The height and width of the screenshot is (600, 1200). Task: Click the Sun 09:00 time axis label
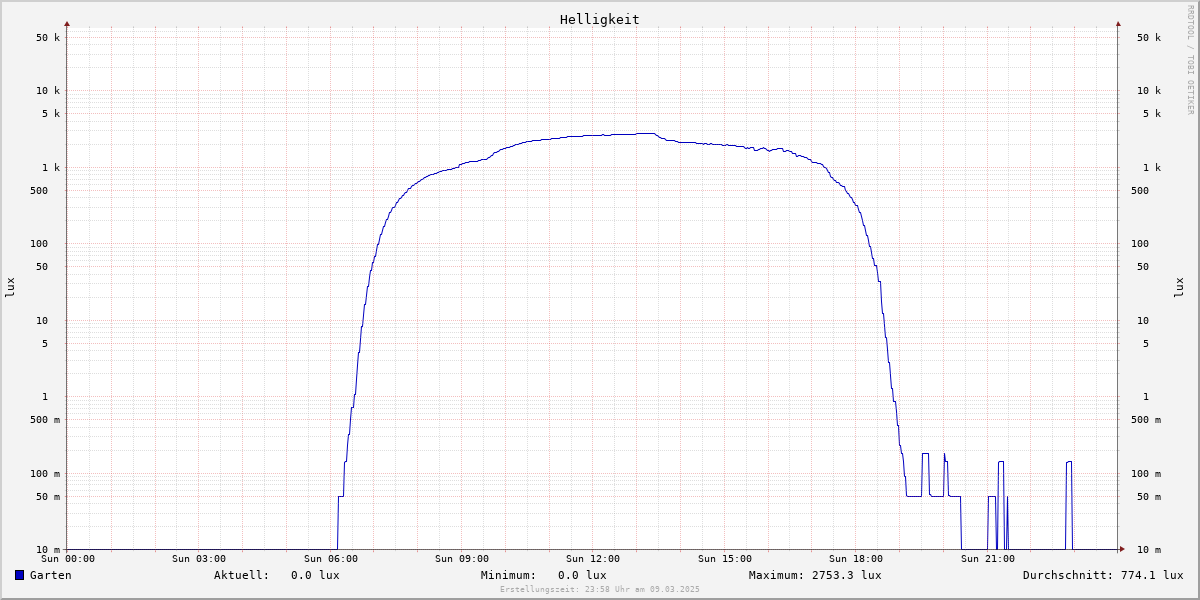[462, 559]
